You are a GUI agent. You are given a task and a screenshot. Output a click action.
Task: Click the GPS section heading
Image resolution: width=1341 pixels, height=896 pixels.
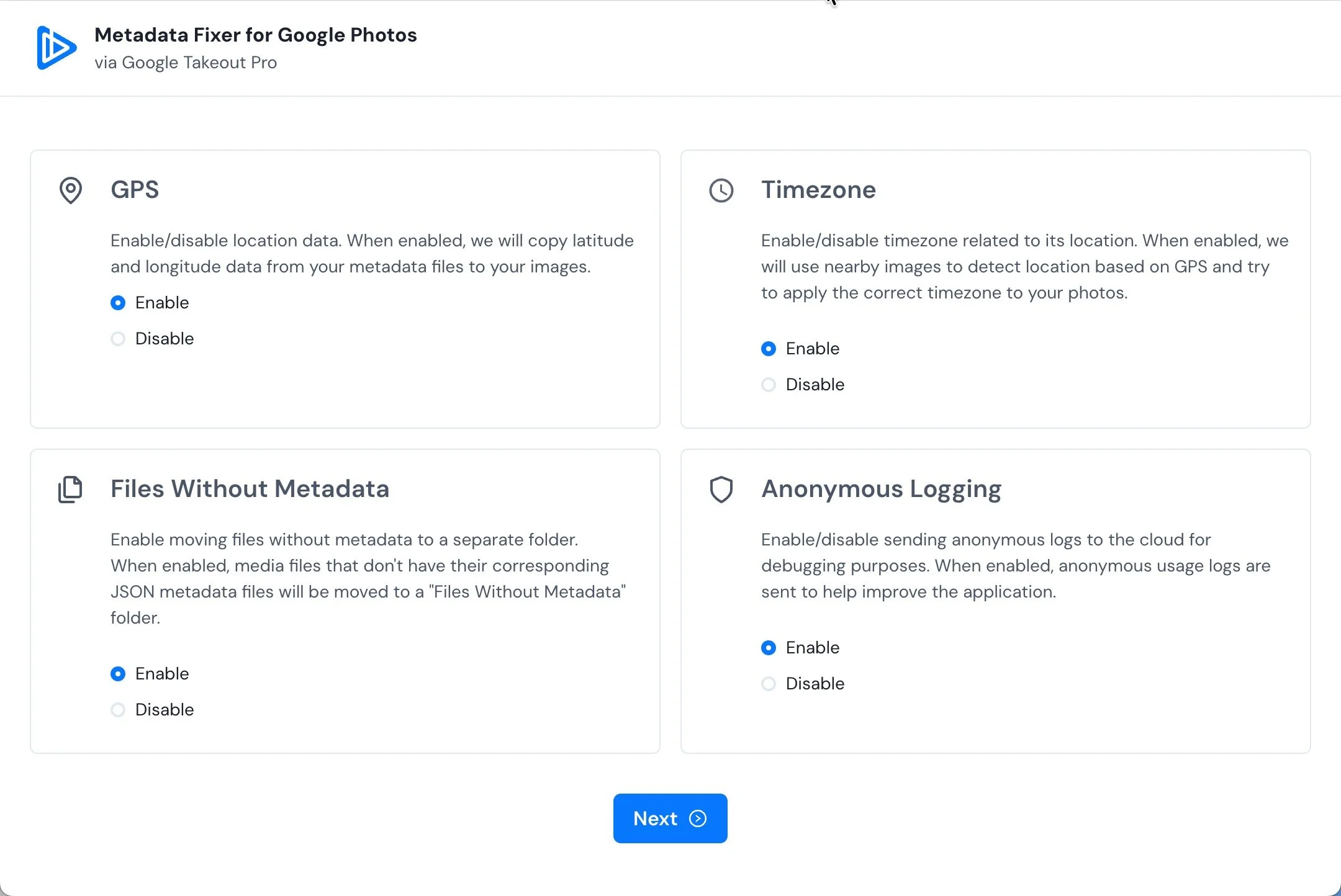click(x=135, y=190)
